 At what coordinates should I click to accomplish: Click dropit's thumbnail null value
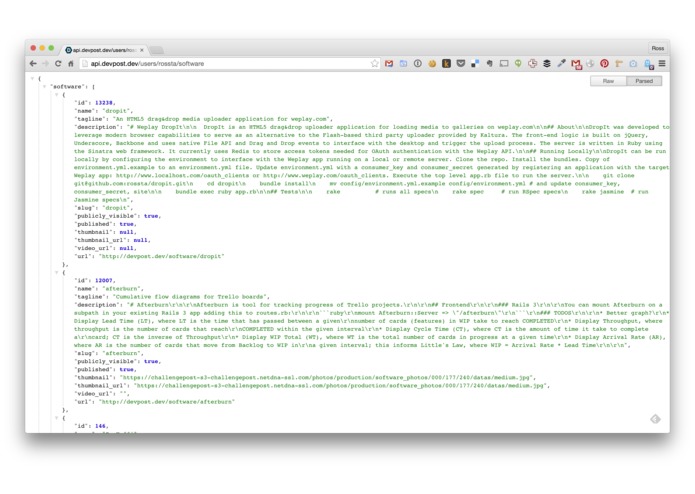click(x=126, y=232)
